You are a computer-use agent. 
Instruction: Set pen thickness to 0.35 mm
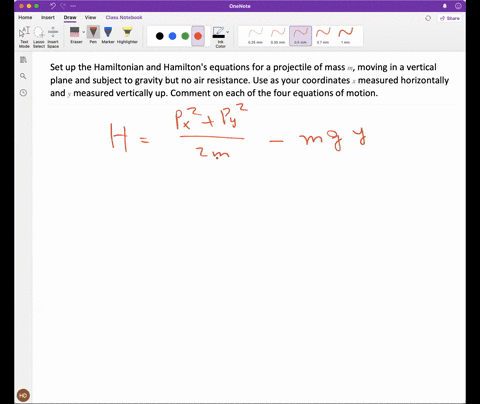(x=278, y=36)
